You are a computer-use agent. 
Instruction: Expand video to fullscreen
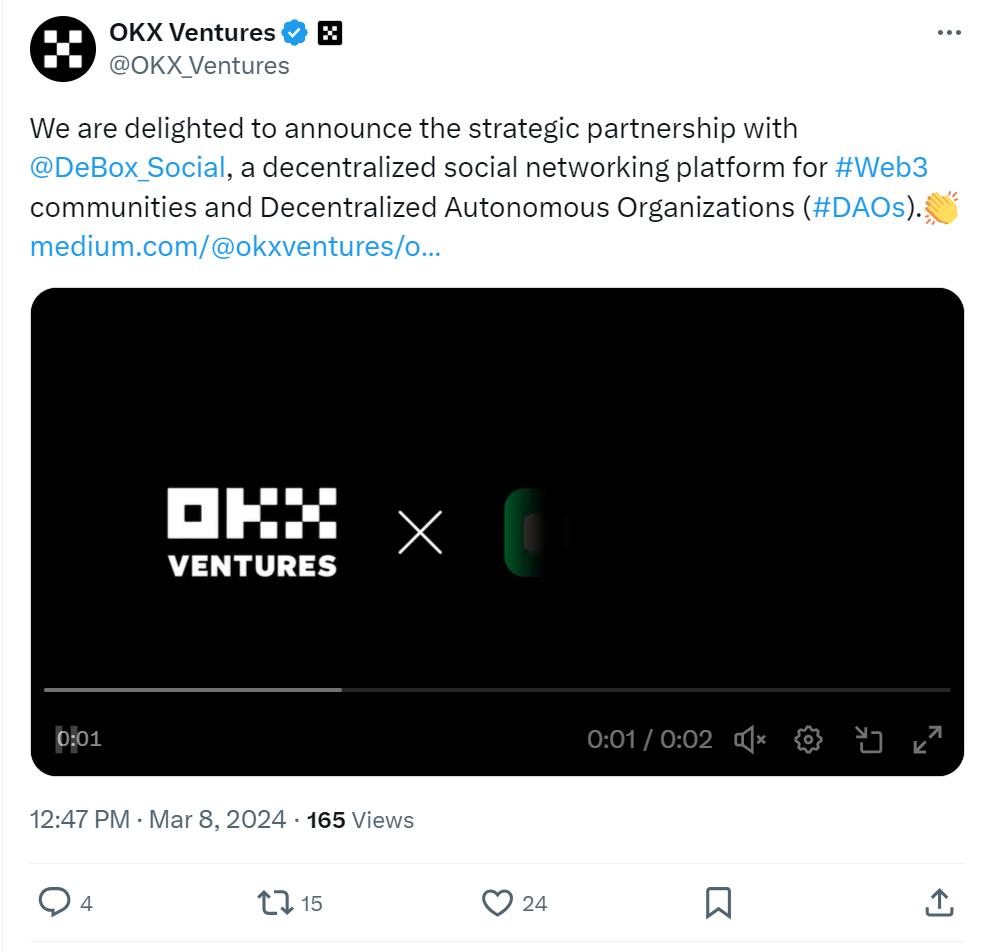click(x=928, y=740)
